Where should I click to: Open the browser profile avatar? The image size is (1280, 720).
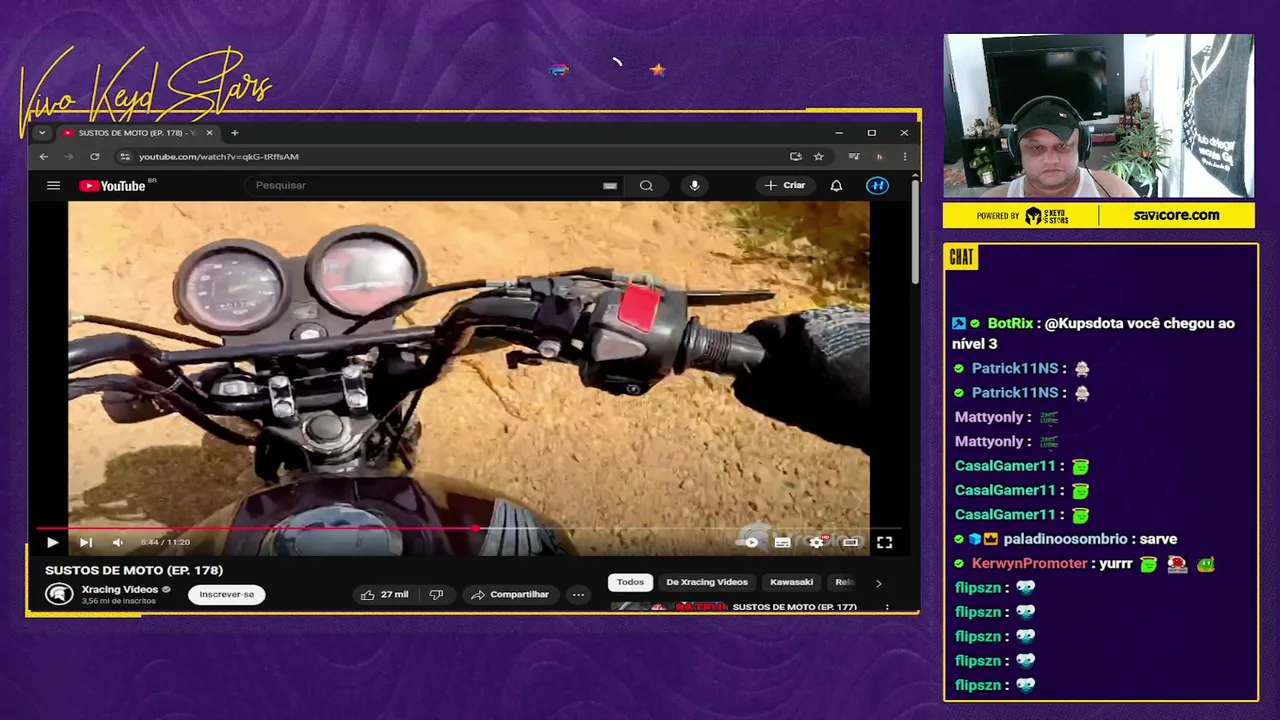[x=879, y=157]
